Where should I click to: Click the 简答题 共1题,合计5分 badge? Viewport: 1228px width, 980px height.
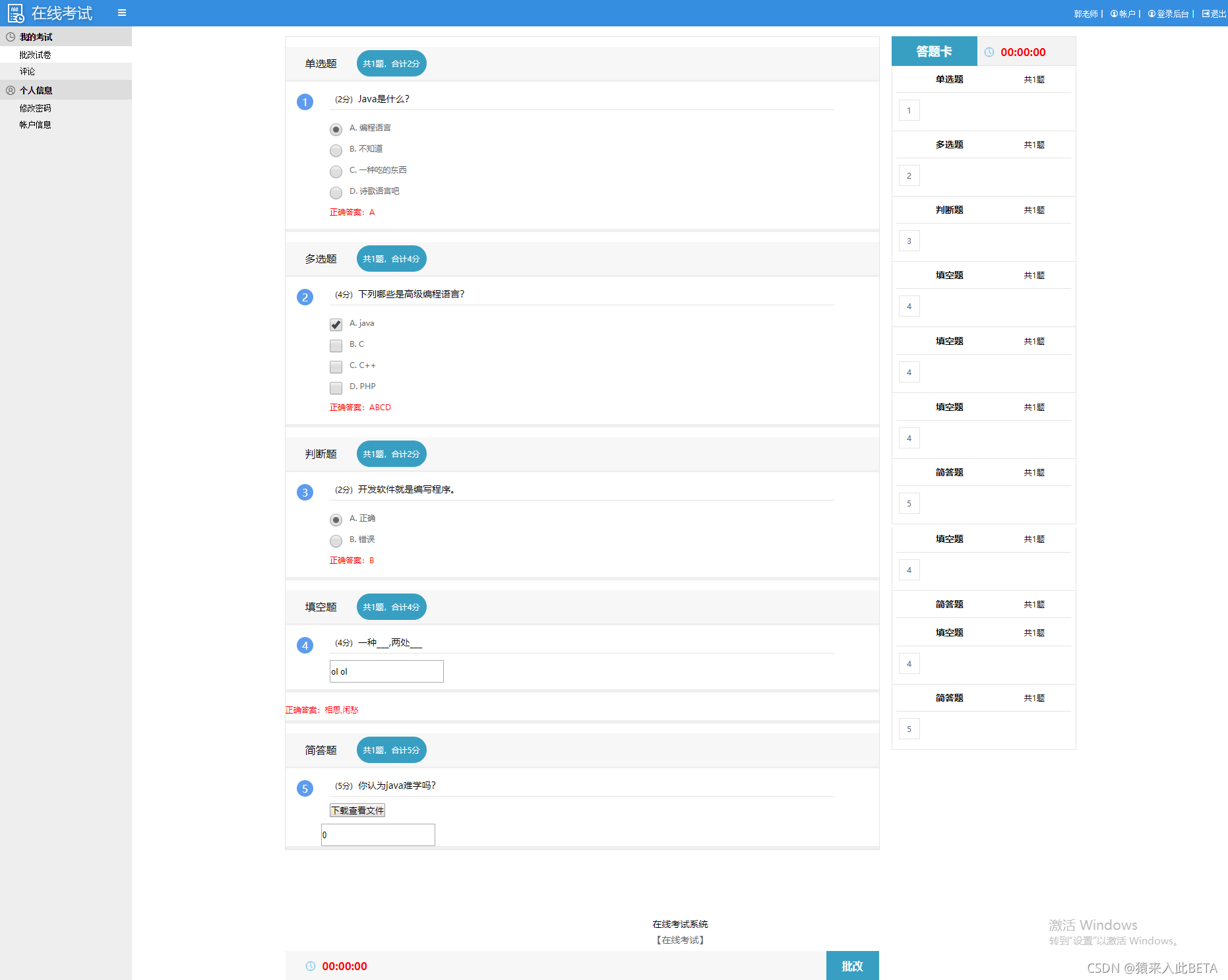click(392, 750)
